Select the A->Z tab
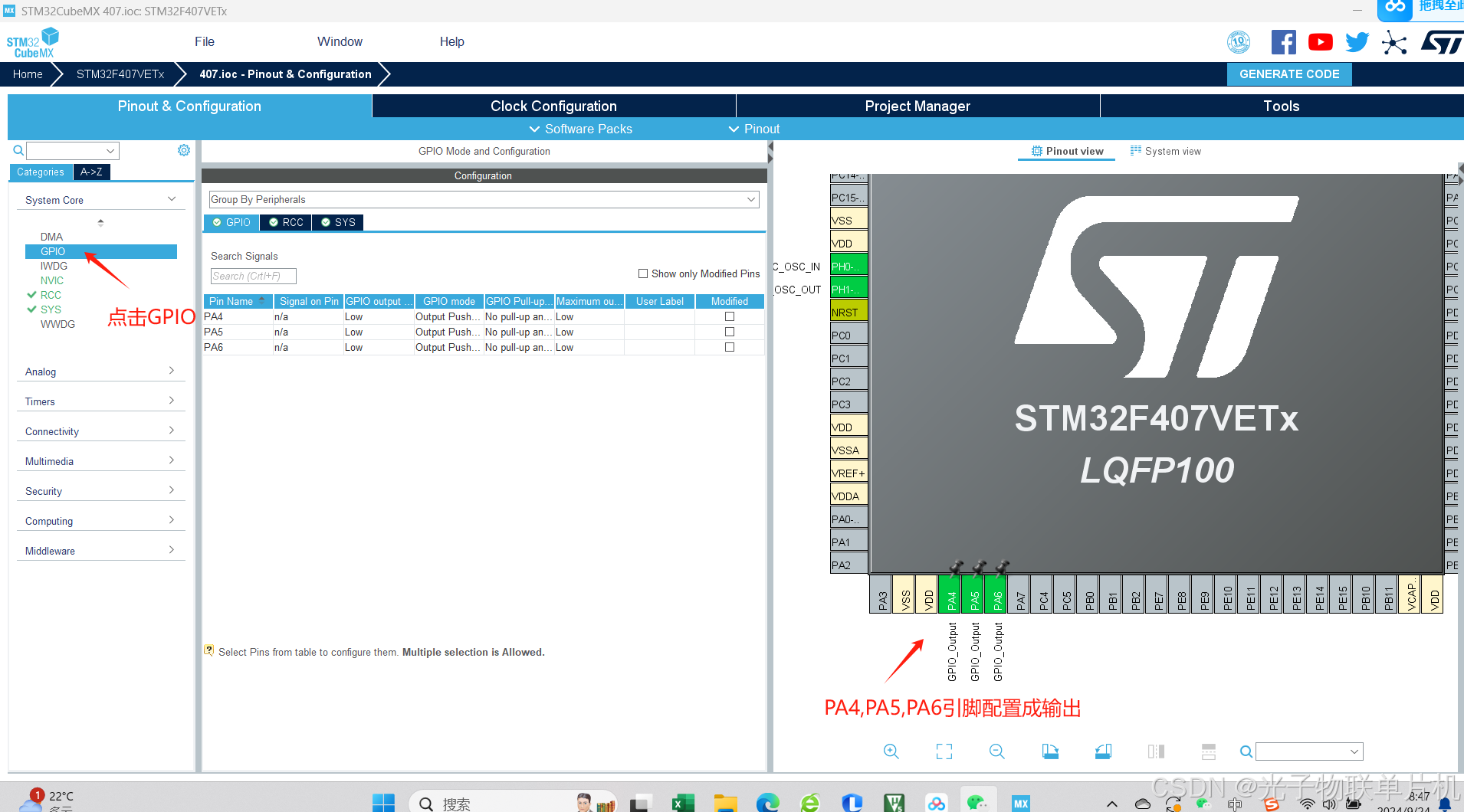 pyautogui.click(x=91, y=172)
